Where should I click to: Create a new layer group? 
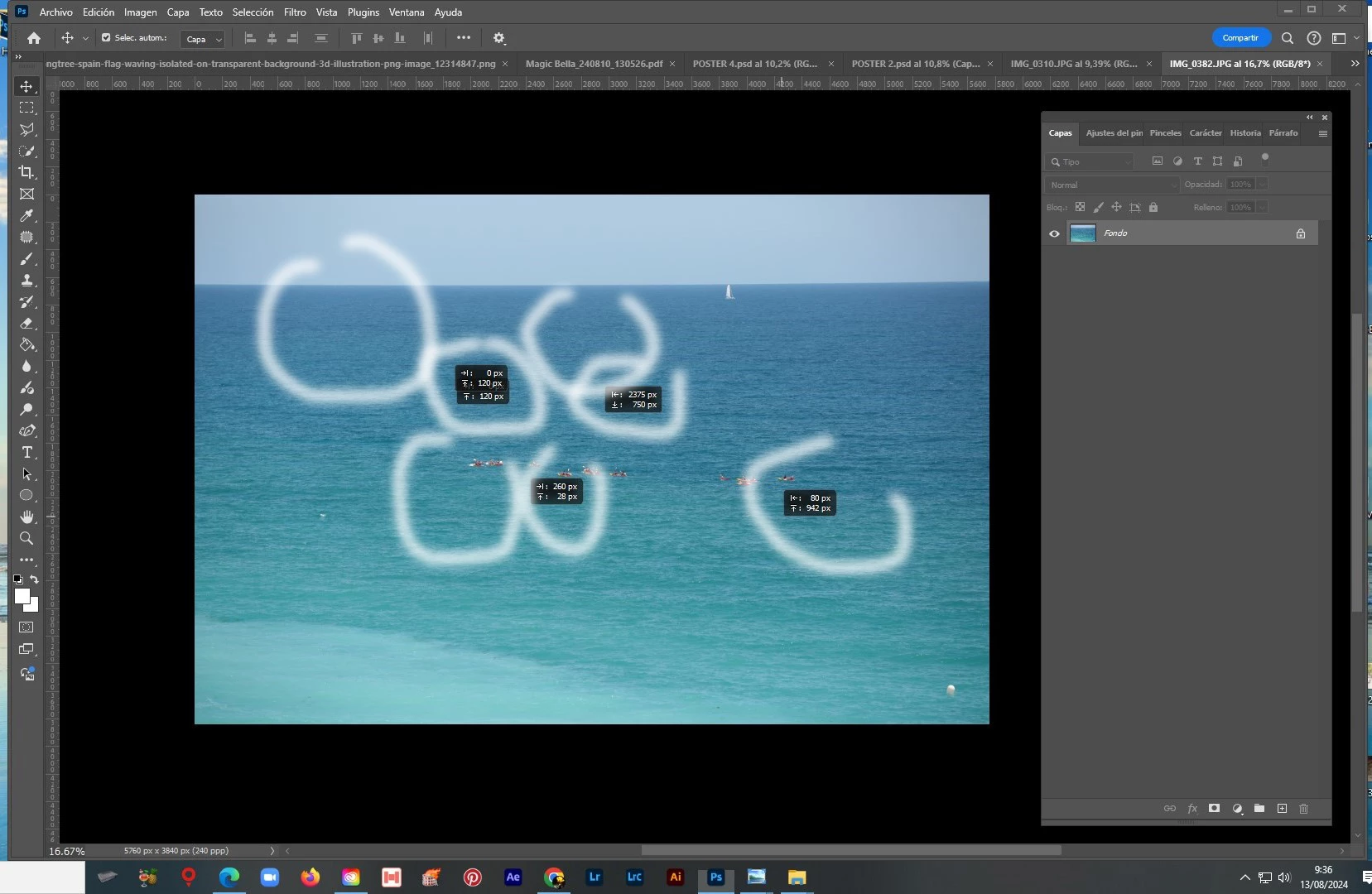[x=1259, y=809]
